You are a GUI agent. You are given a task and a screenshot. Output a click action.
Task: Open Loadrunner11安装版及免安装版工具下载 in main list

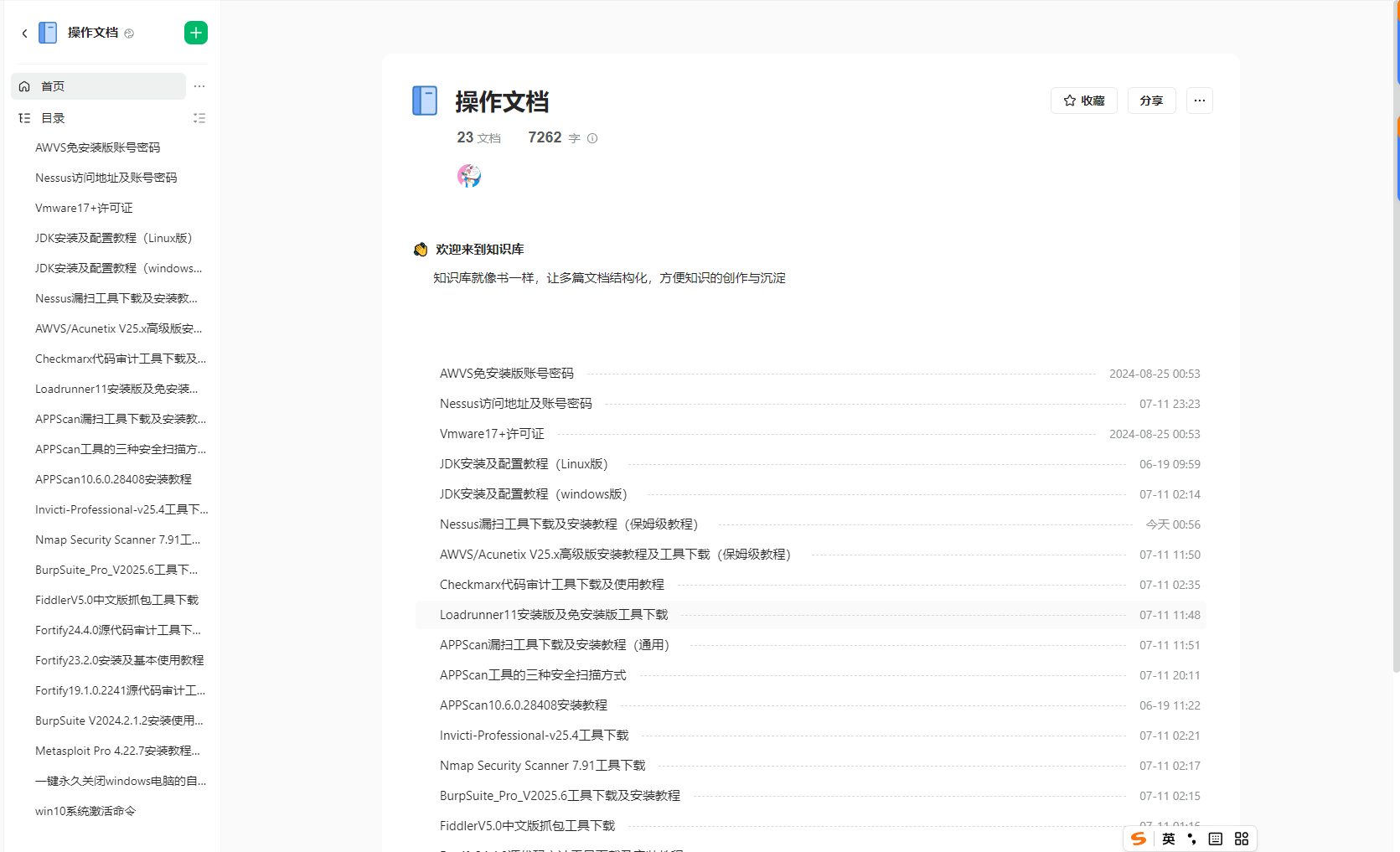point(554,615)
